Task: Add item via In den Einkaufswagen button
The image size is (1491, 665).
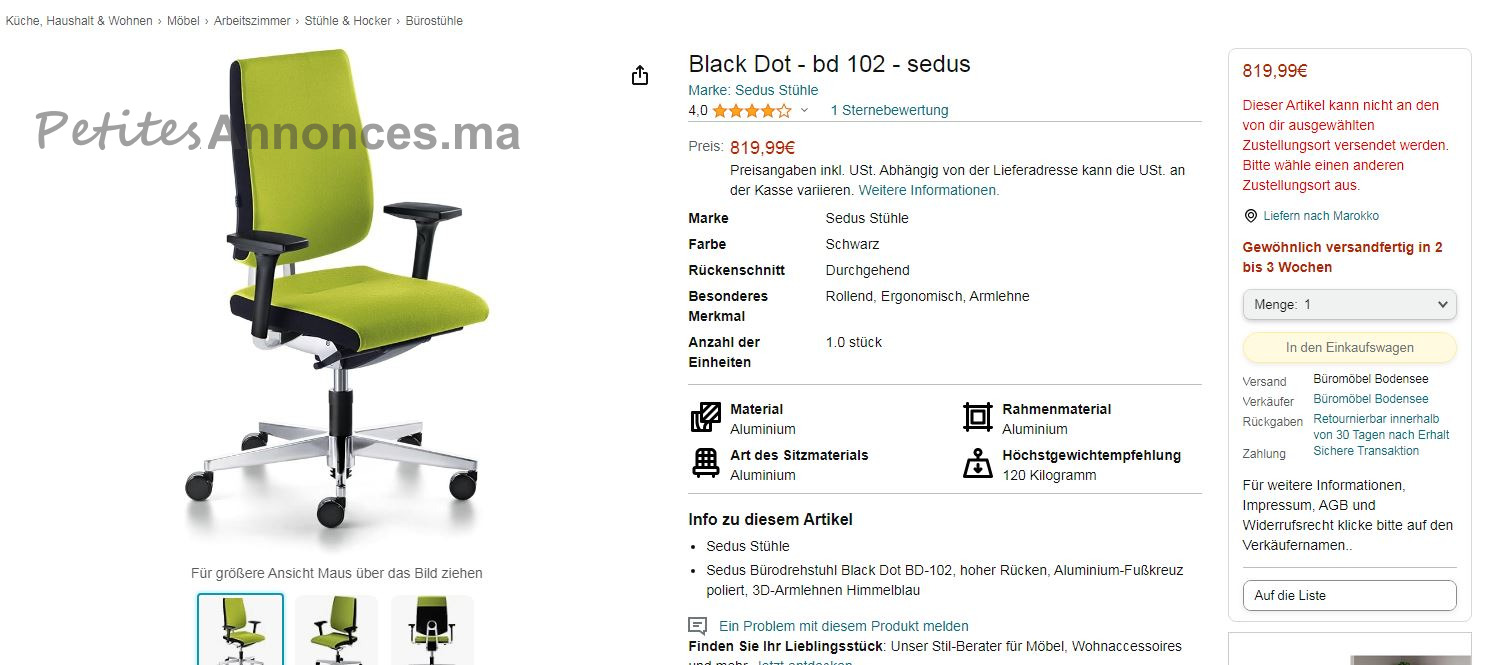Action: (x=1349, y=348)
